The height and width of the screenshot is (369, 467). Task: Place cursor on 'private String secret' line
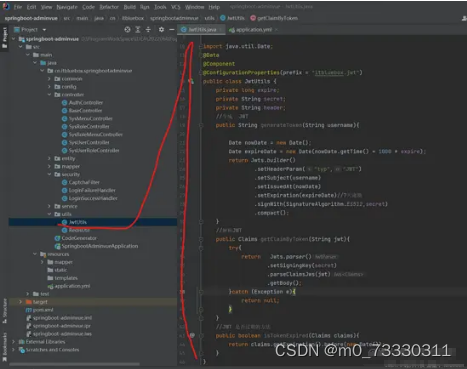point(251,99)
